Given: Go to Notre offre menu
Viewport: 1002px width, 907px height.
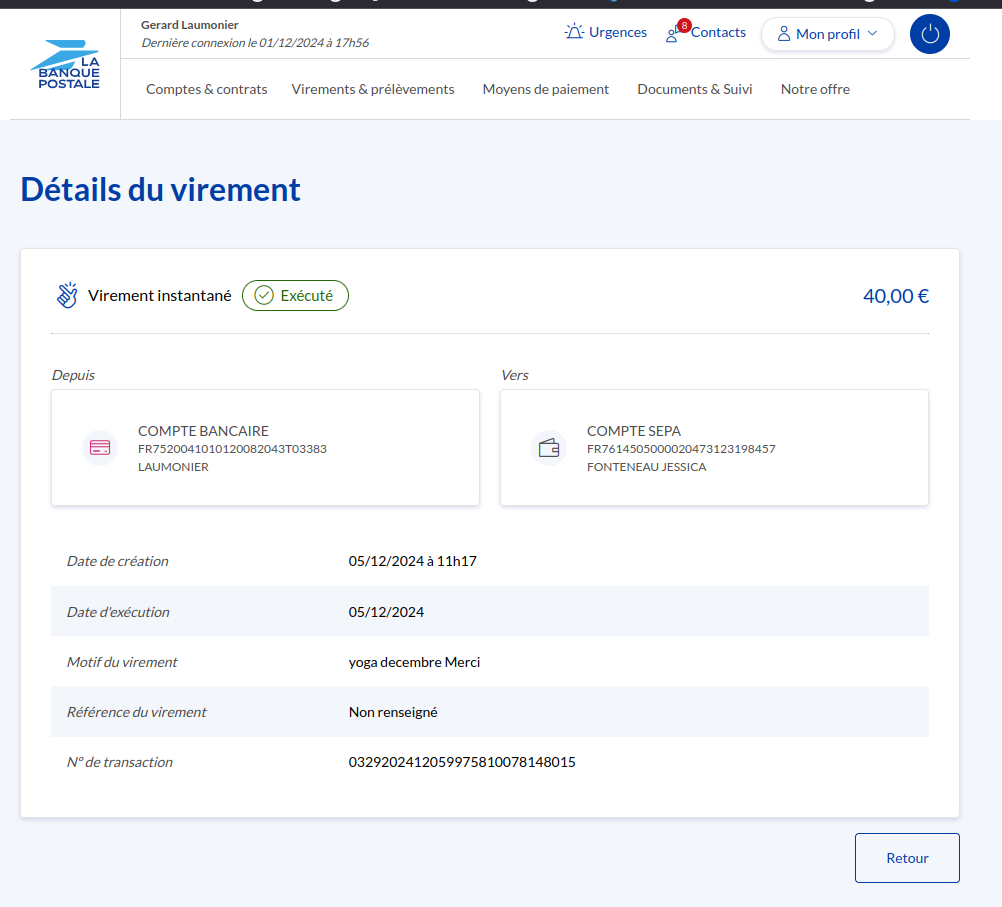Looking at the screenshot, I should point(815,89).
